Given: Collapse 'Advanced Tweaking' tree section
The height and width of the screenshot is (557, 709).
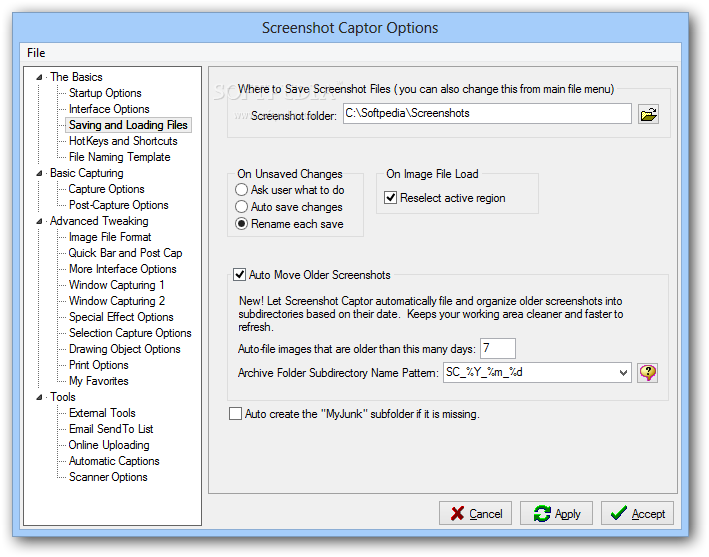Looking at the screenshot, I should point(39,221).
